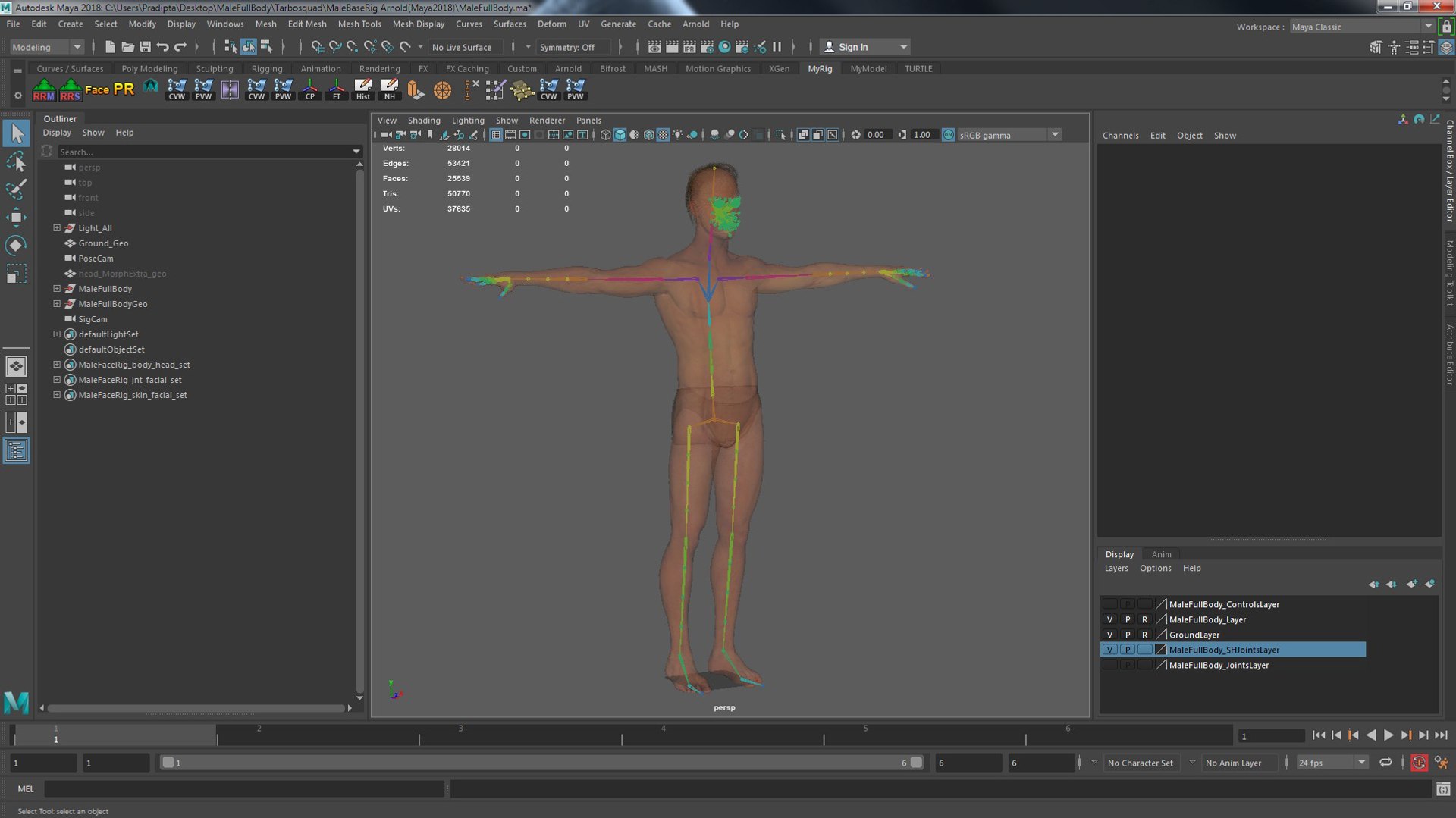Activate the Rotate tool in toolbox

16,245
